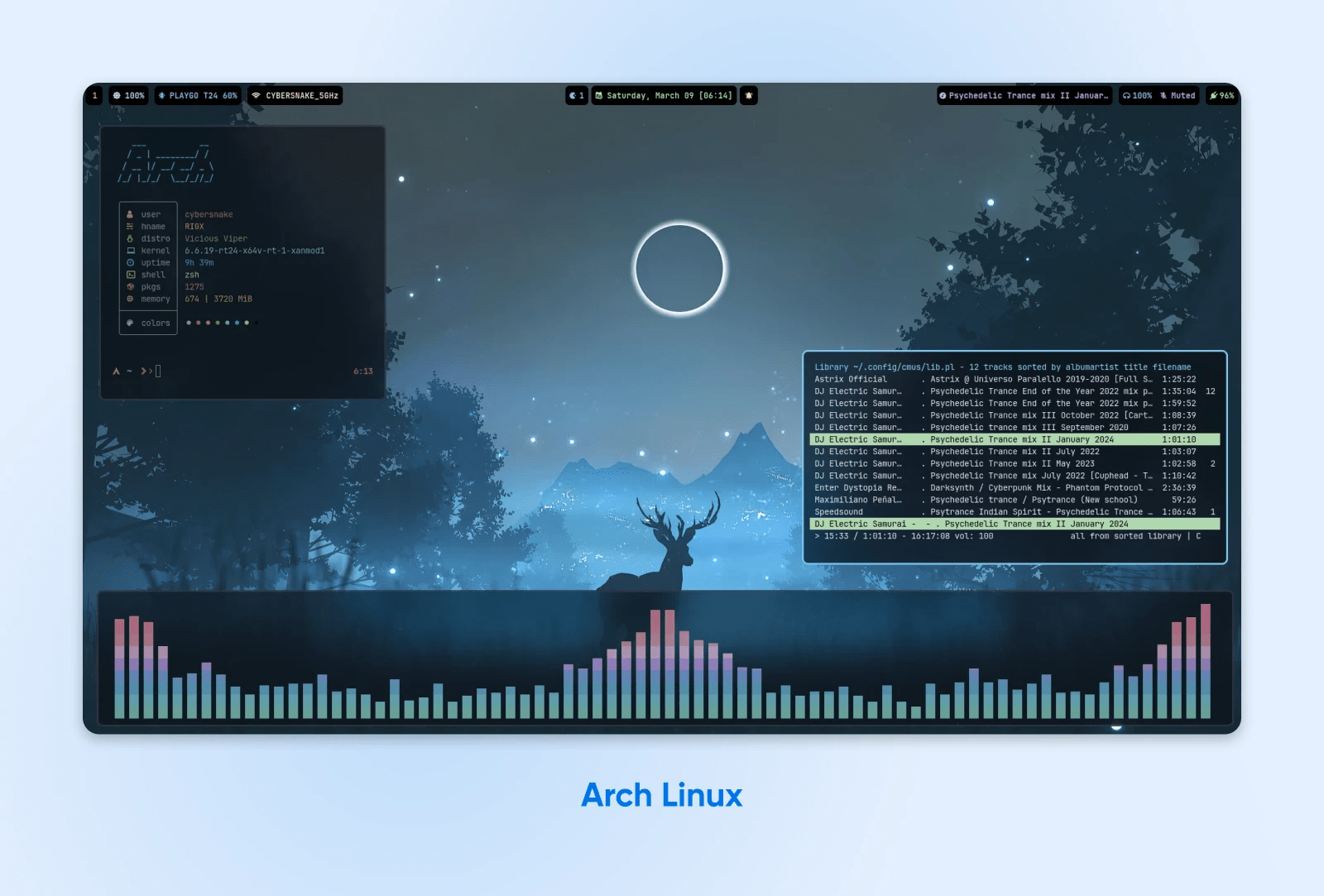Viewport: 1324px width, 896px height.
Task: Click terminal prompt cursor box
Action: [158, 371]
